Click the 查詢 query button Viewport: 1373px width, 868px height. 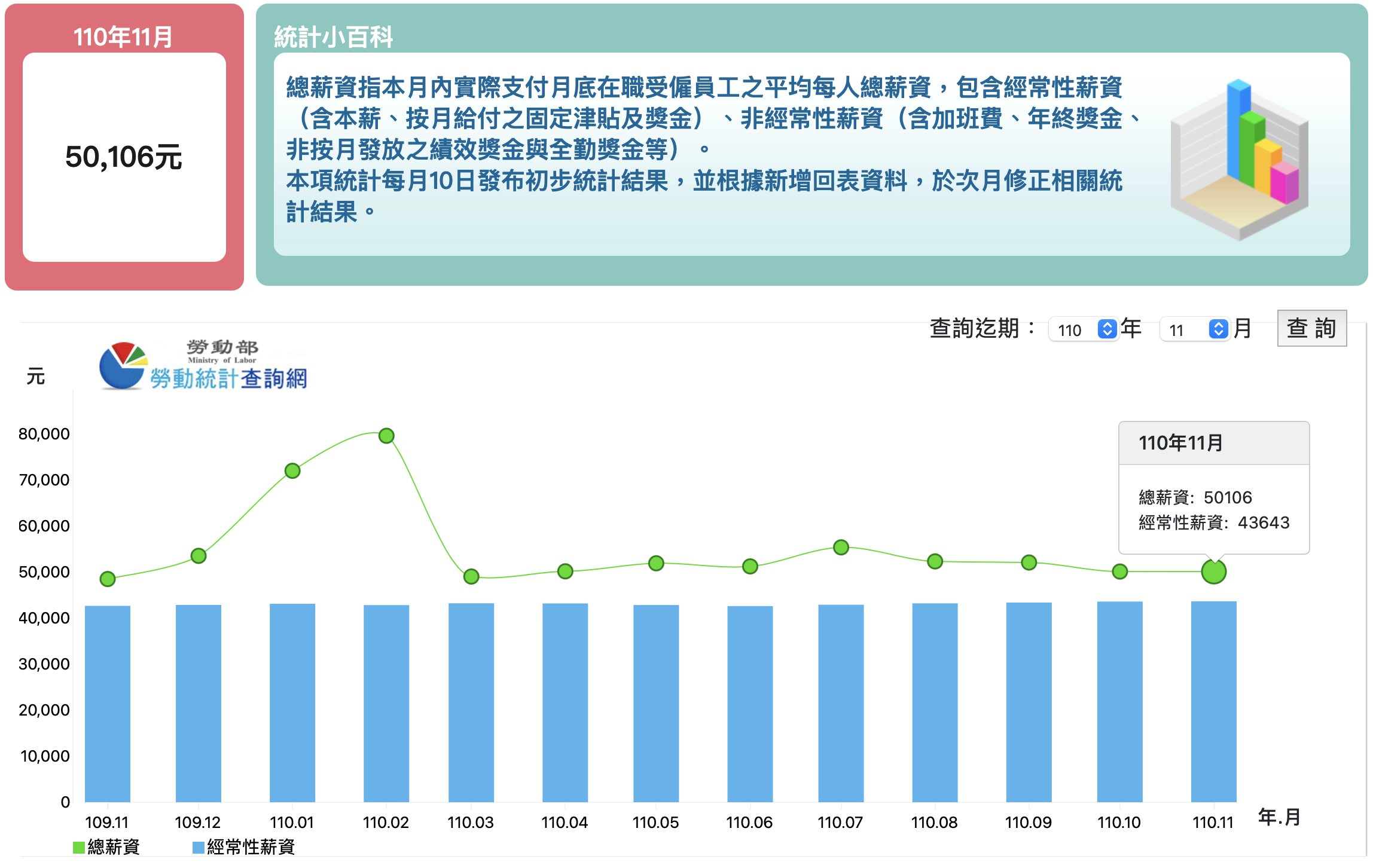pos(1311,328)
